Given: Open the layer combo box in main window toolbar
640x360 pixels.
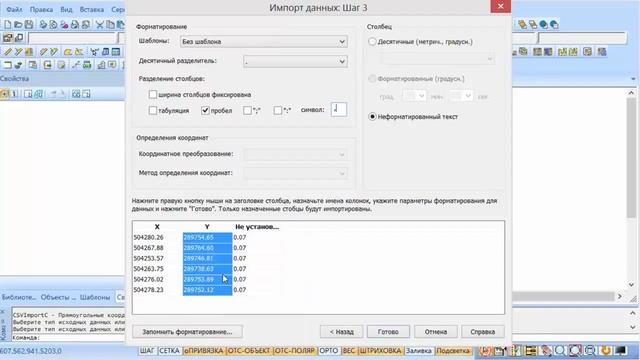Looking at the screenshot, I should (72, 38).
